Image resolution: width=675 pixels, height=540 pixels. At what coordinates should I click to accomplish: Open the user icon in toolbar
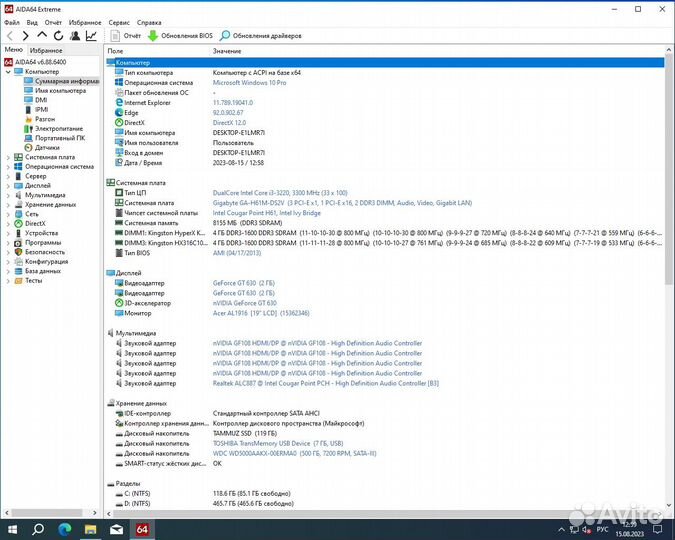(75, 36)
